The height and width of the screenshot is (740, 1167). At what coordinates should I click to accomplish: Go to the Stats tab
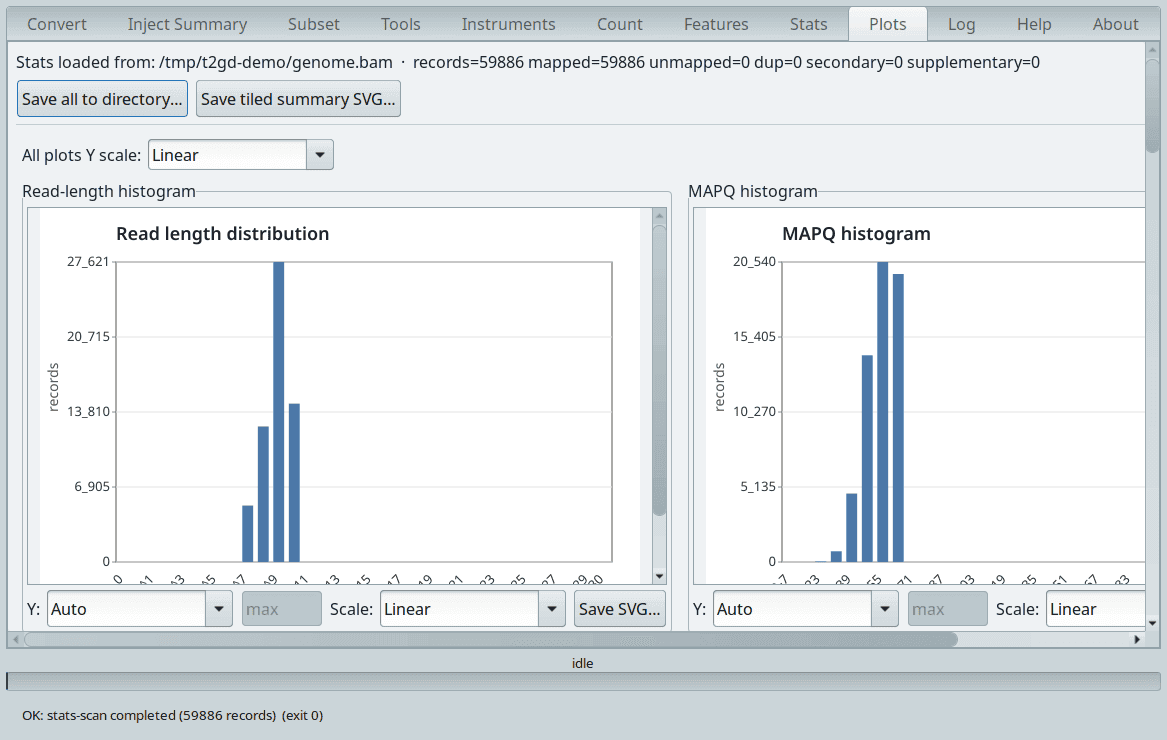[808, 25]
